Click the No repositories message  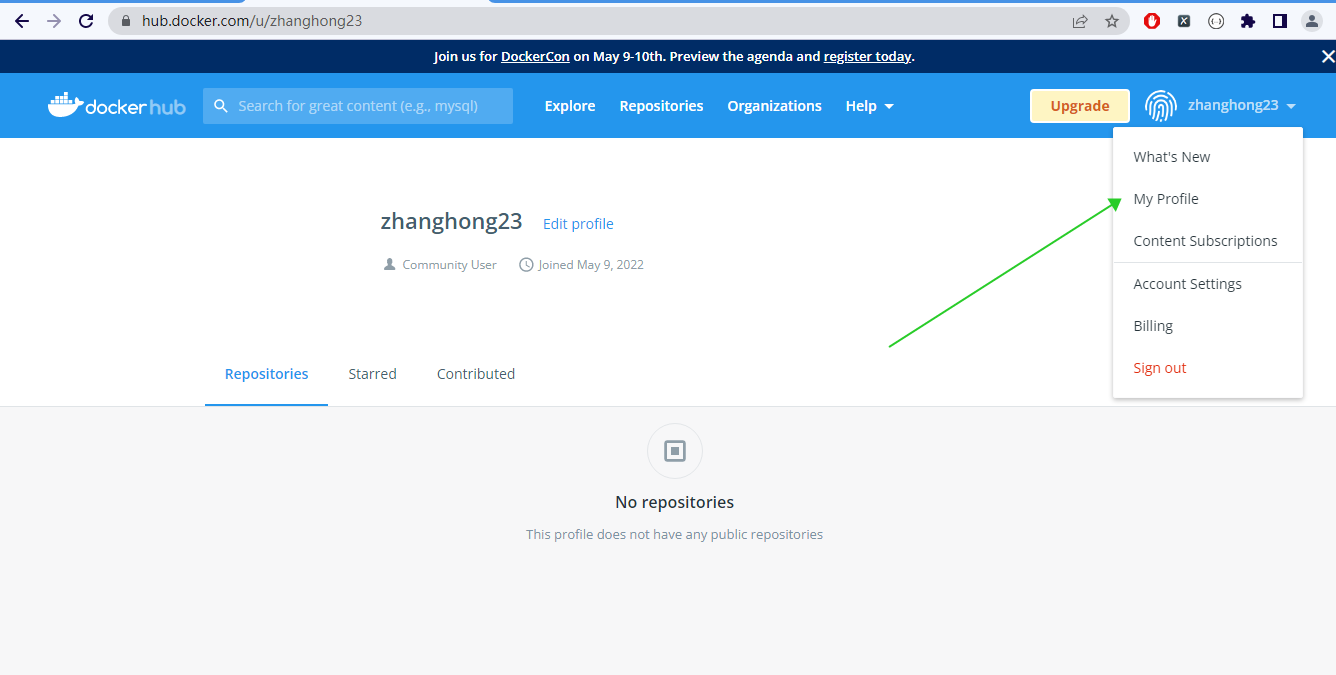click(x=675, y=502)
